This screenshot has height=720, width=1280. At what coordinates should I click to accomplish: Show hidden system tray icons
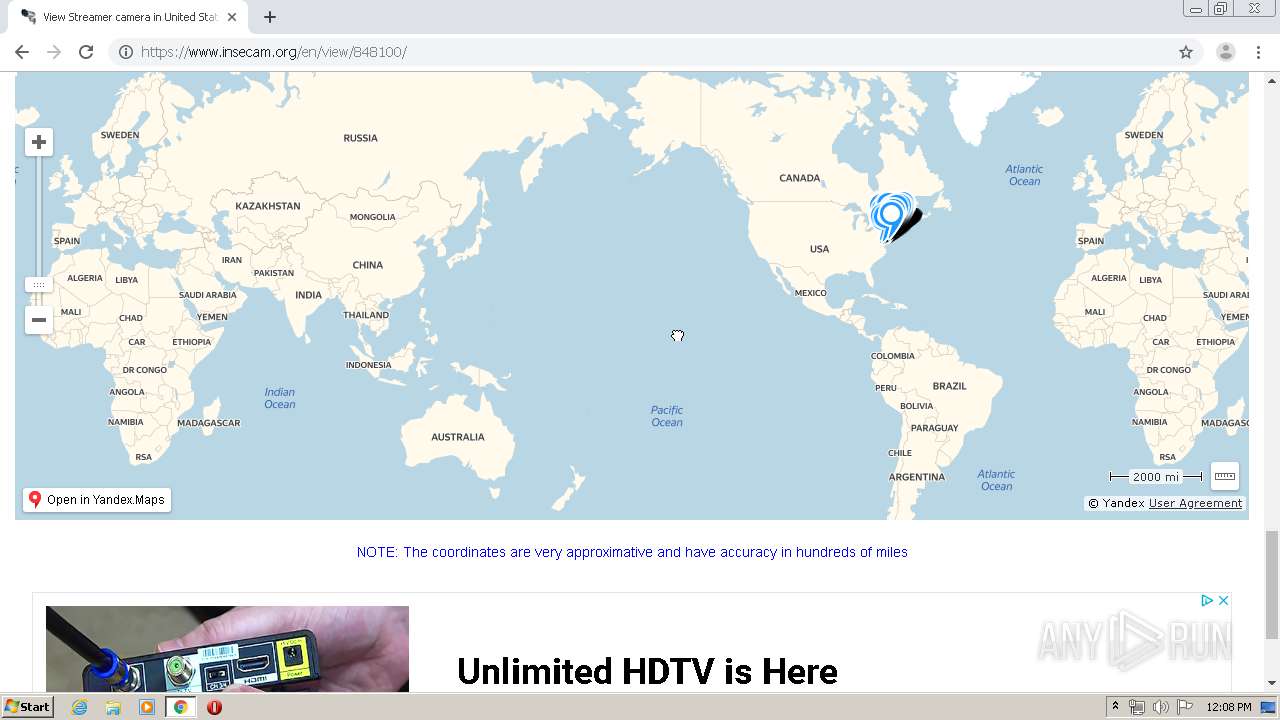tap(1116, 707)
